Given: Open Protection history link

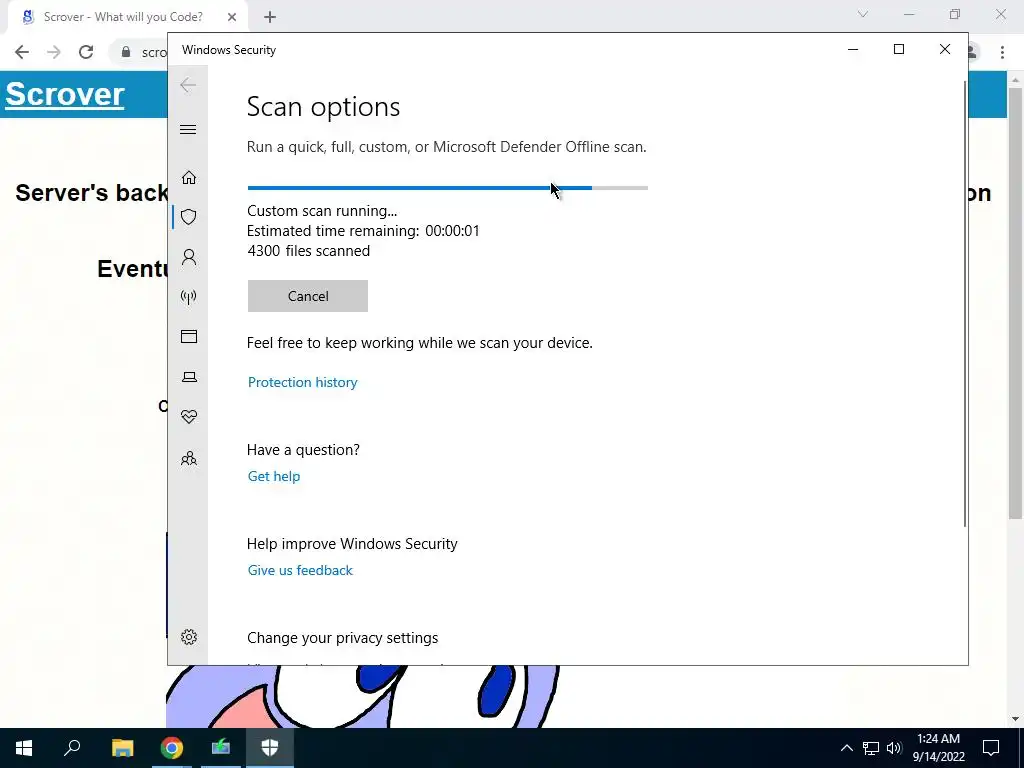Looking at the screenshot, I should pyautogui.click(x=302, y=382).
